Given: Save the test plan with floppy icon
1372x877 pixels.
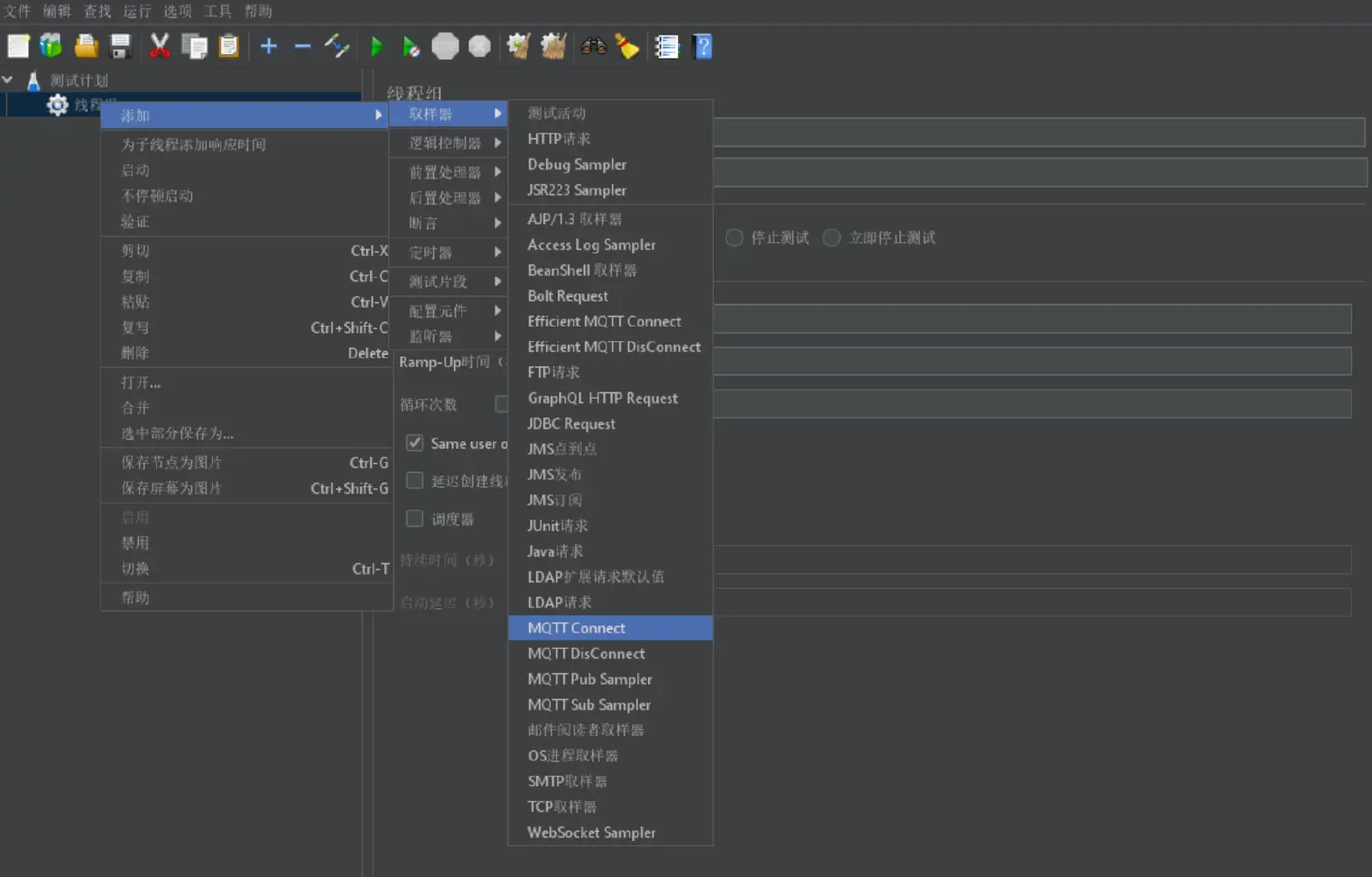Looking at the screenshot, I should pos(120,46).
